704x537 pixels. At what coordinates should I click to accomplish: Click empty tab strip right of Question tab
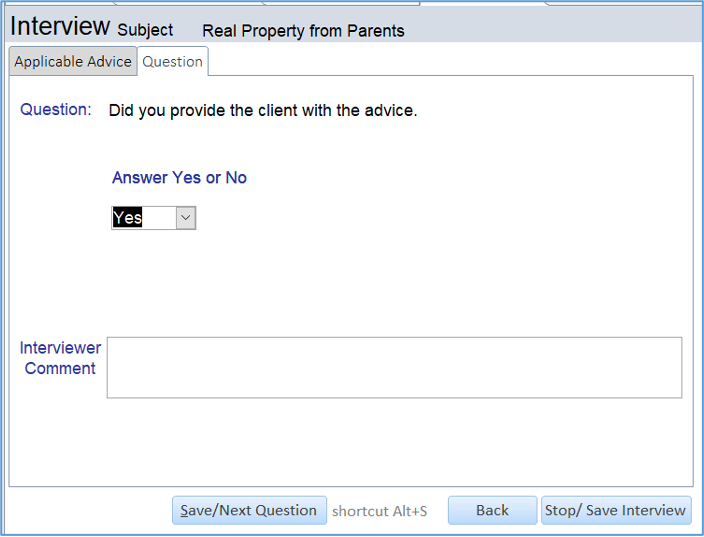tap(450, 61)
